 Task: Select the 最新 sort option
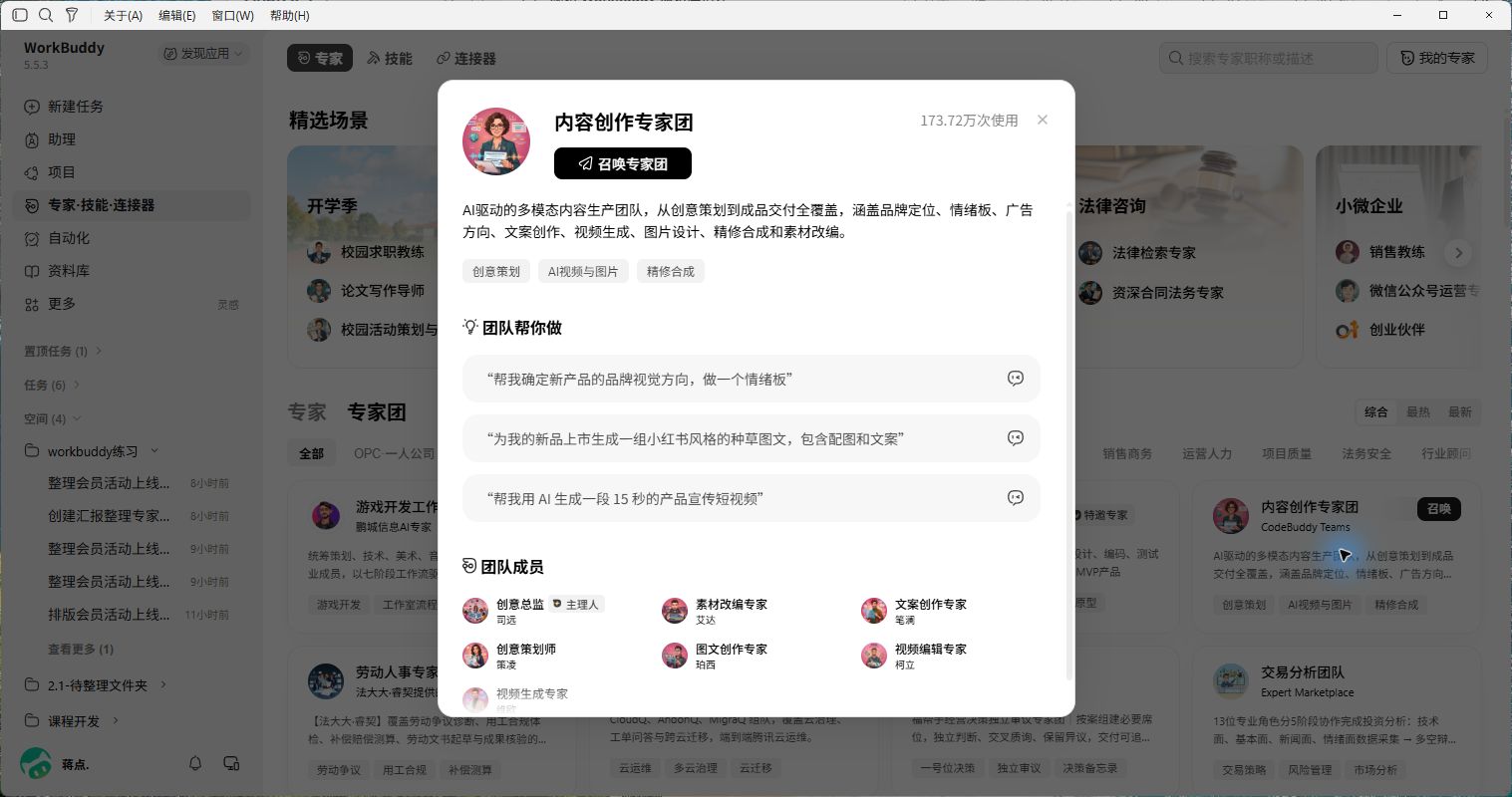(x=1460, y=411)
